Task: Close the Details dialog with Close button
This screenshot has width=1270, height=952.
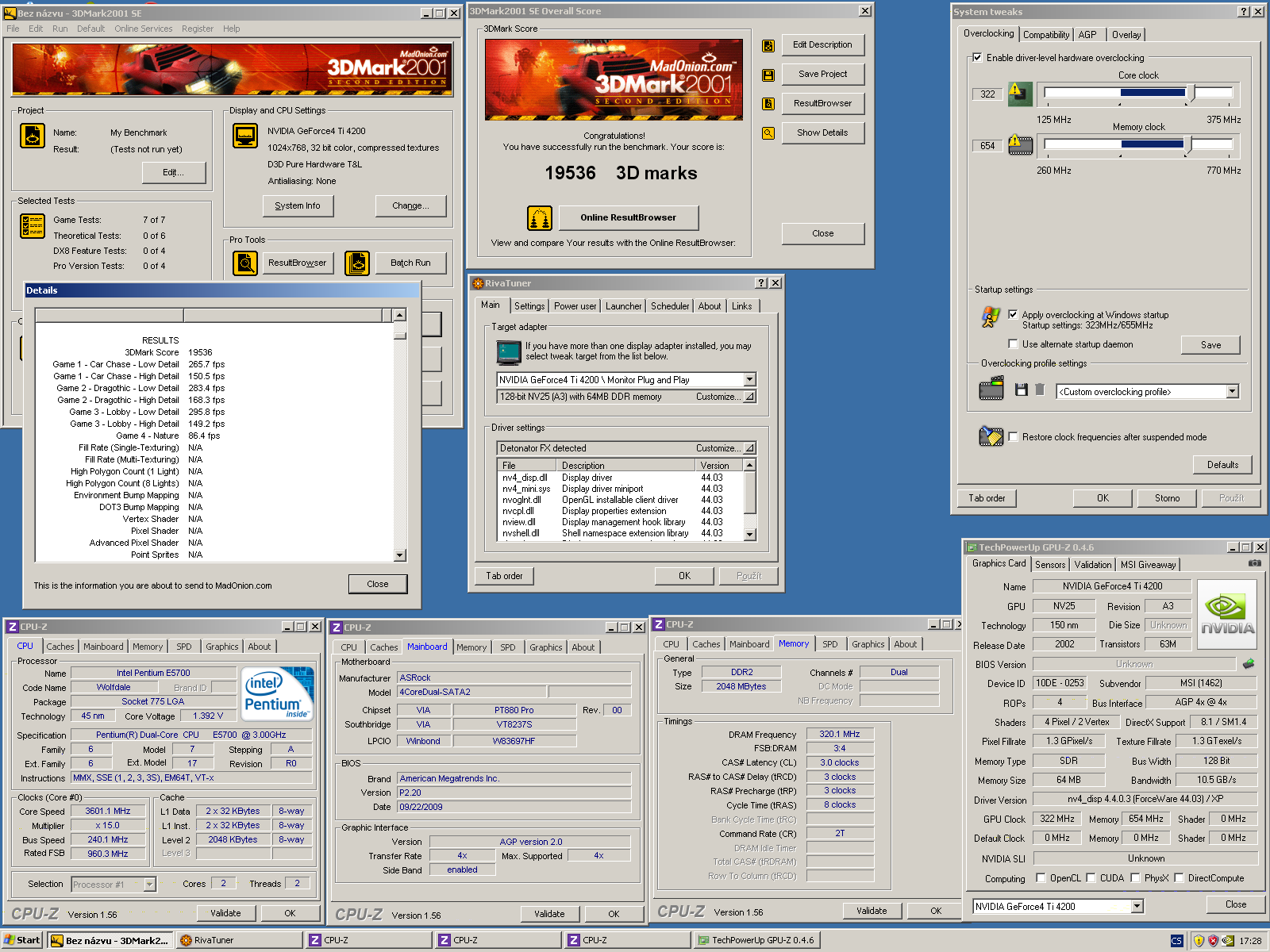Action: coord(378,584)
